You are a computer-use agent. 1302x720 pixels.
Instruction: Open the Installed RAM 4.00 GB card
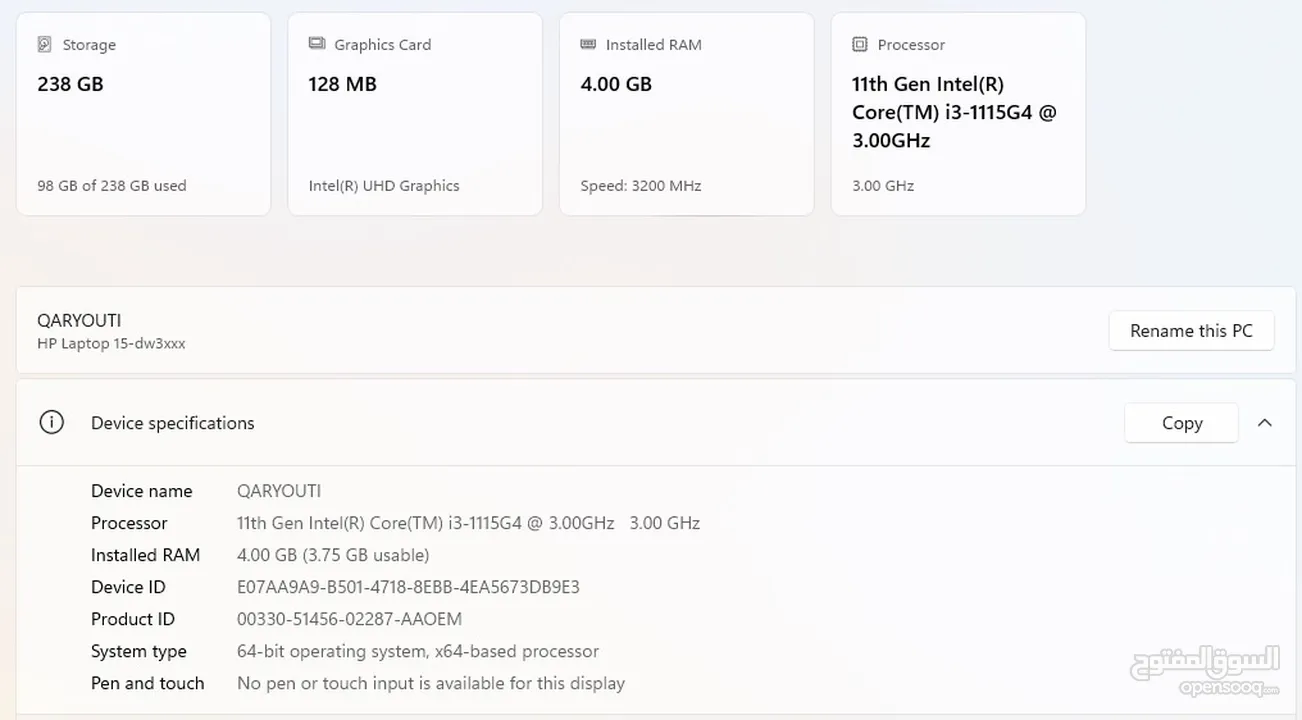(x=686, y=114)
